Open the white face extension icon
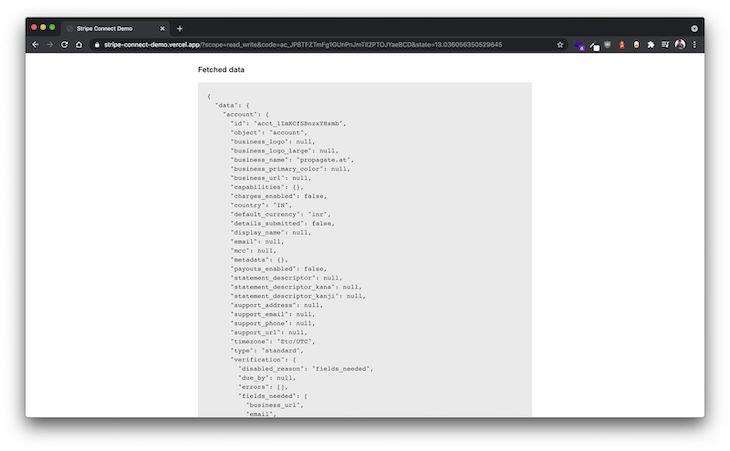 click(x=636, y=45)
